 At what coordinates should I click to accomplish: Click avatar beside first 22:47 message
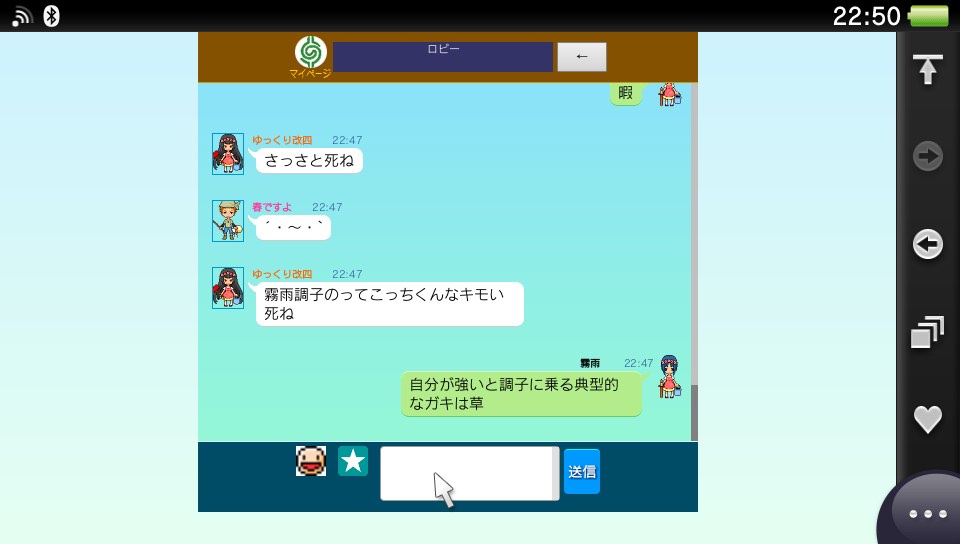(228, 154)
